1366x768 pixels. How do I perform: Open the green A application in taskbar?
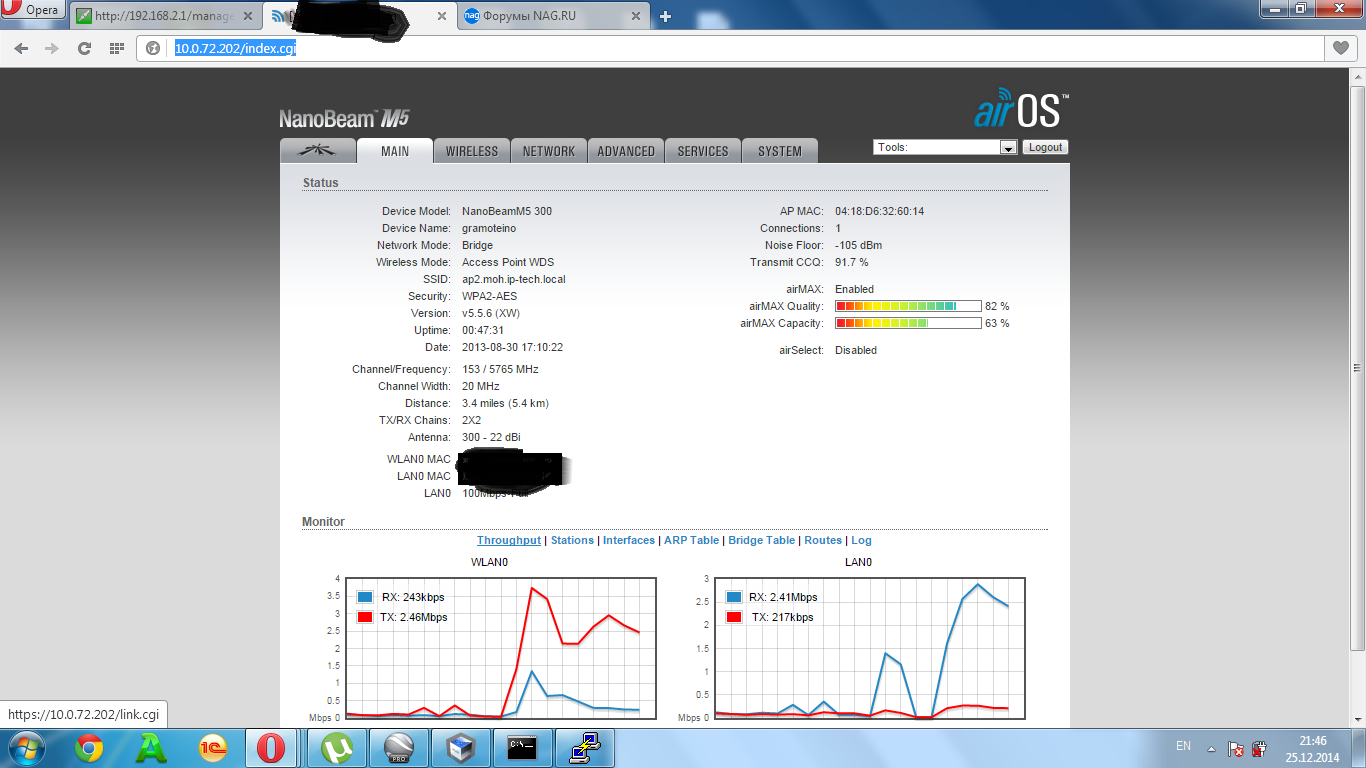(x=150, y=748)
